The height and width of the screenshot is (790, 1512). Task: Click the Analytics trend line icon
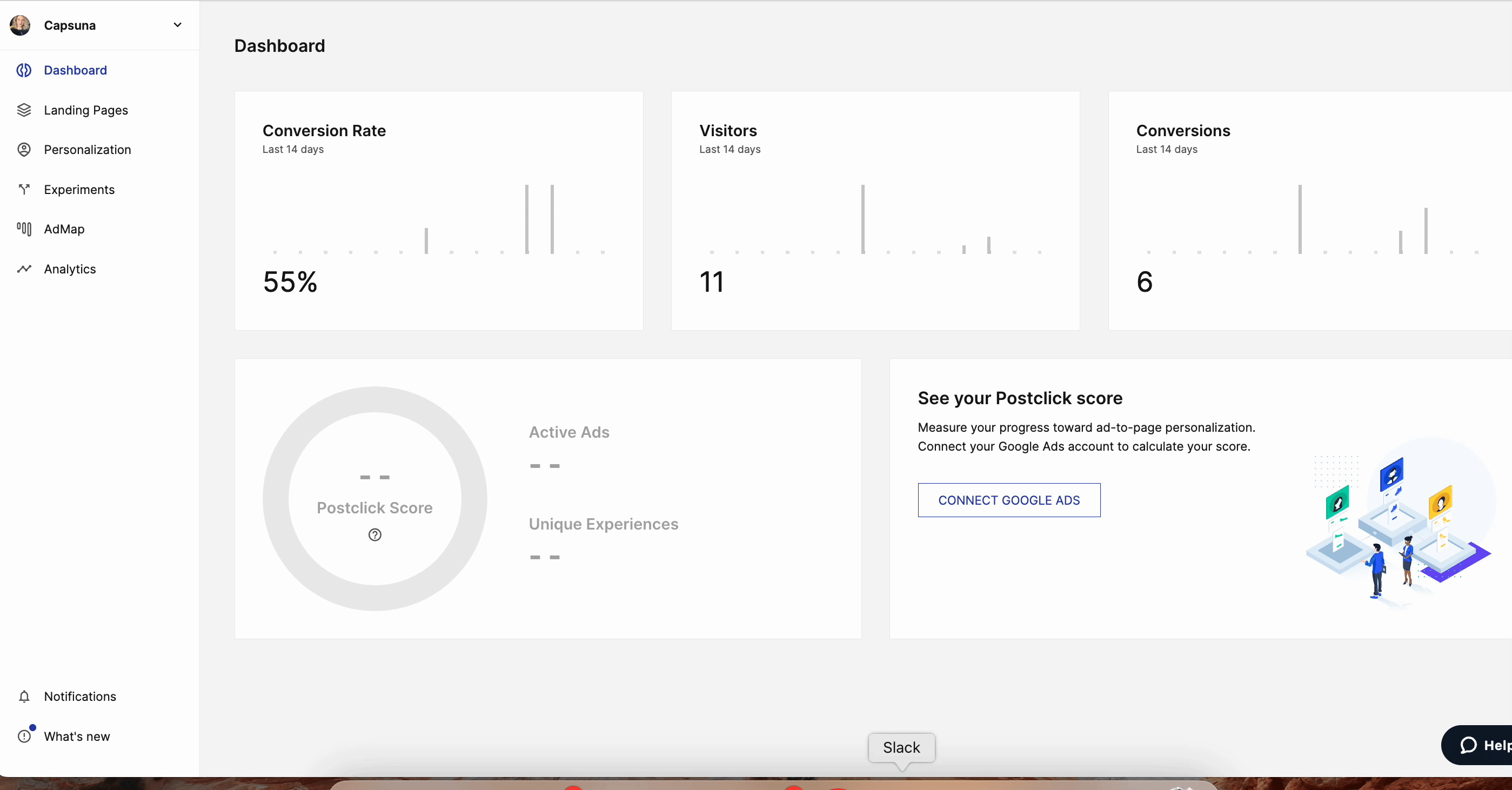coord(23,269)
